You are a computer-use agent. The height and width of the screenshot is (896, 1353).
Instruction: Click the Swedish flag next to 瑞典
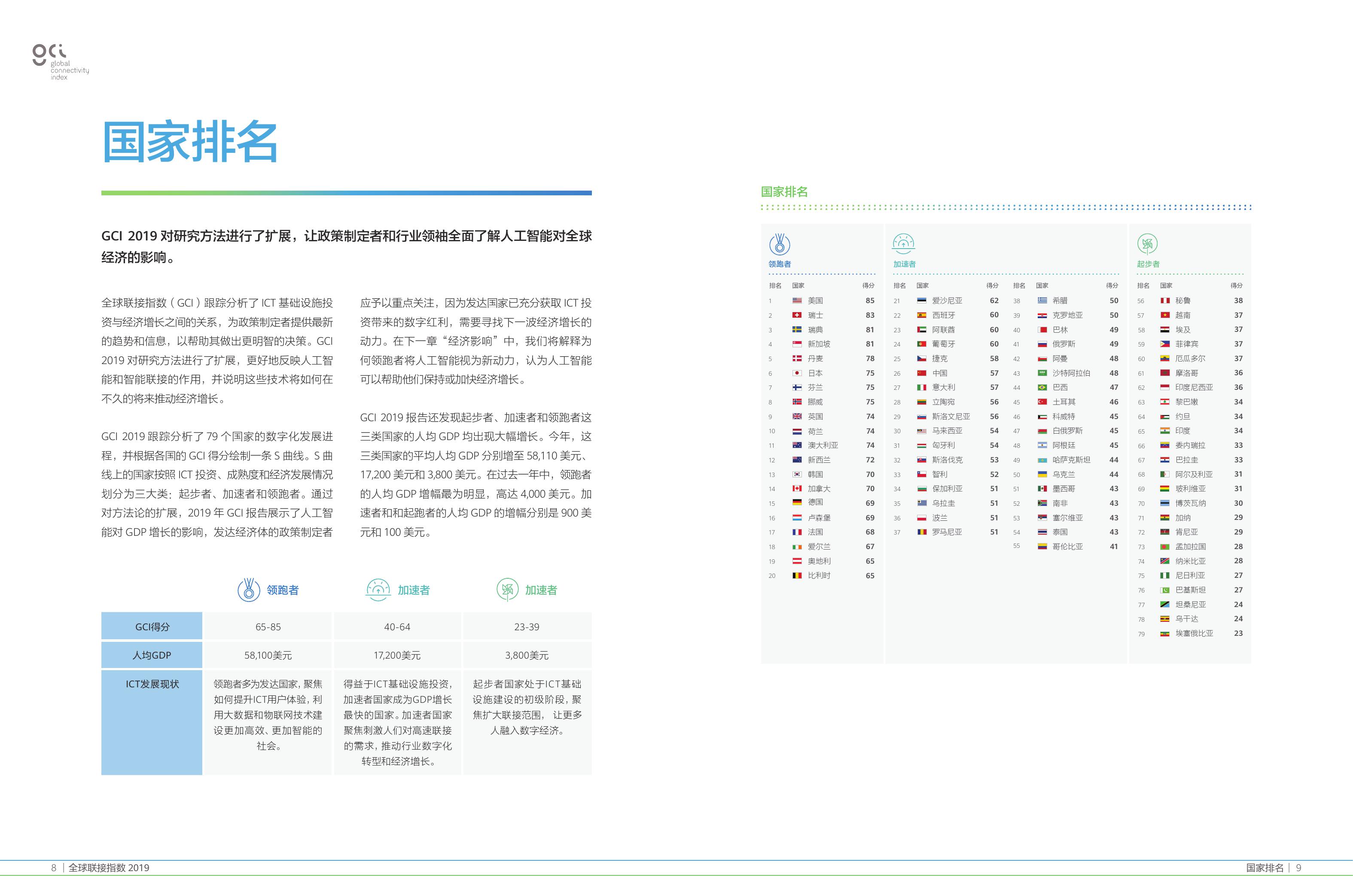click(x=797, y=330)
